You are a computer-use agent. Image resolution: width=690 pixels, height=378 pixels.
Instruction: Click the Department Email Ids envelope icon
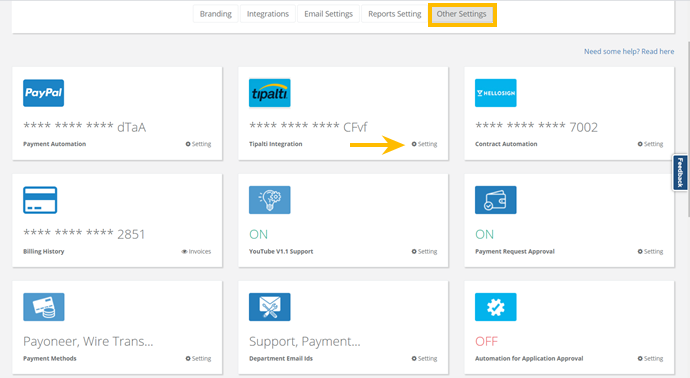pyautogui.click(x=270, y=307)
